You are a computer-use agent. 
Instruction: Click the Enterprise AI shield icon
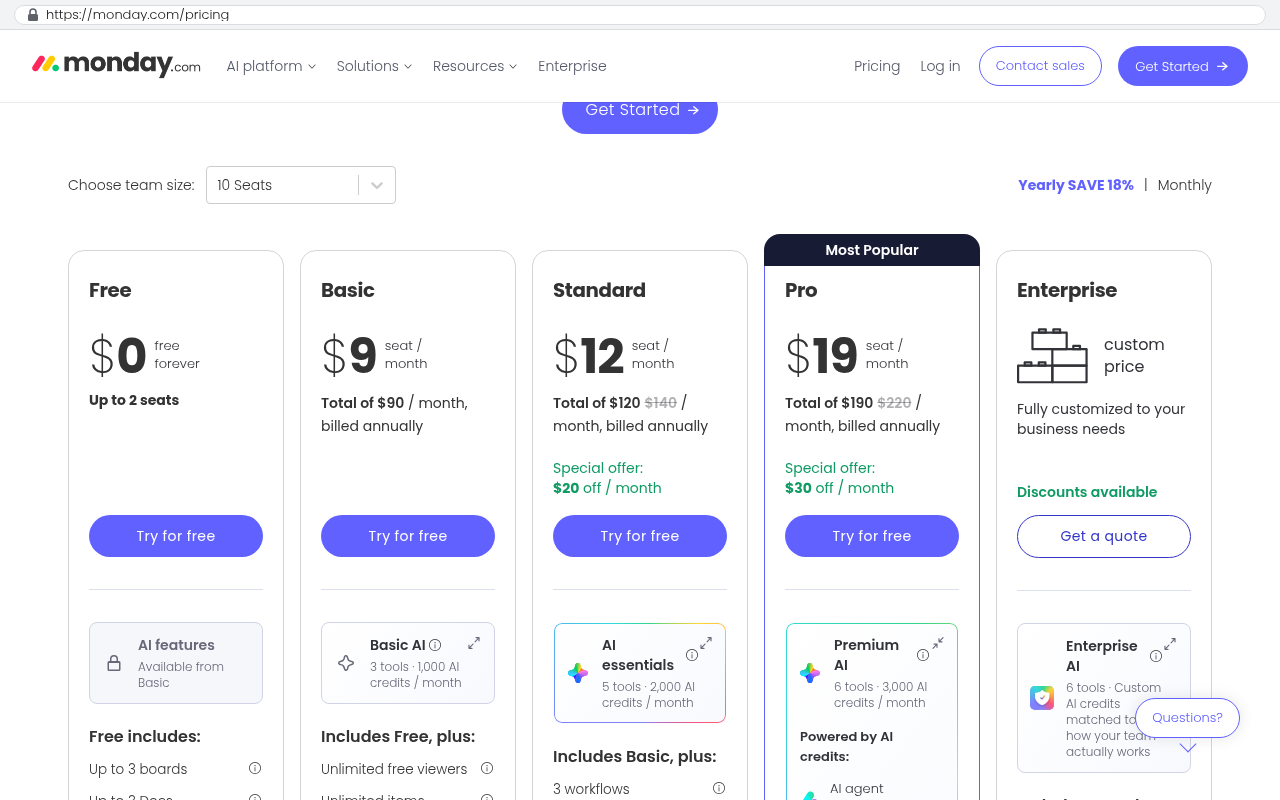[x=1042, y=697]
